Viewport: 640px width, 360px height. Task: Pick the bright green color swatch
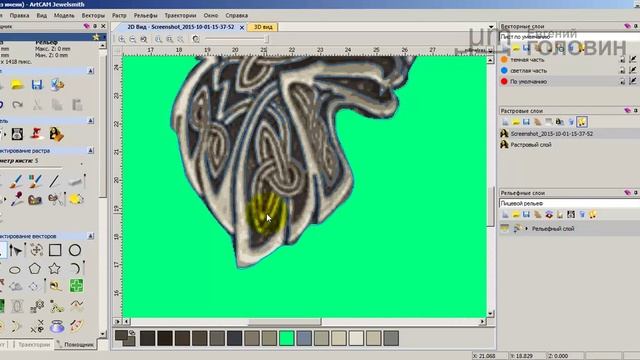287,338
